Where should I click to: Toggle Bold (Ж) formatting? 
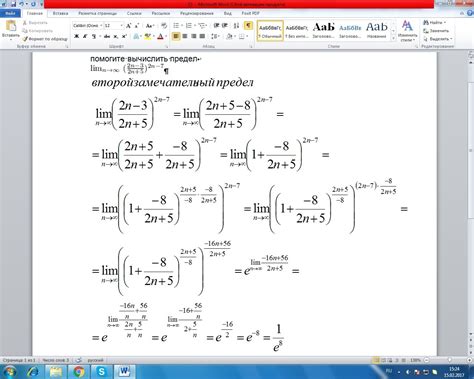tap(76, 36)
